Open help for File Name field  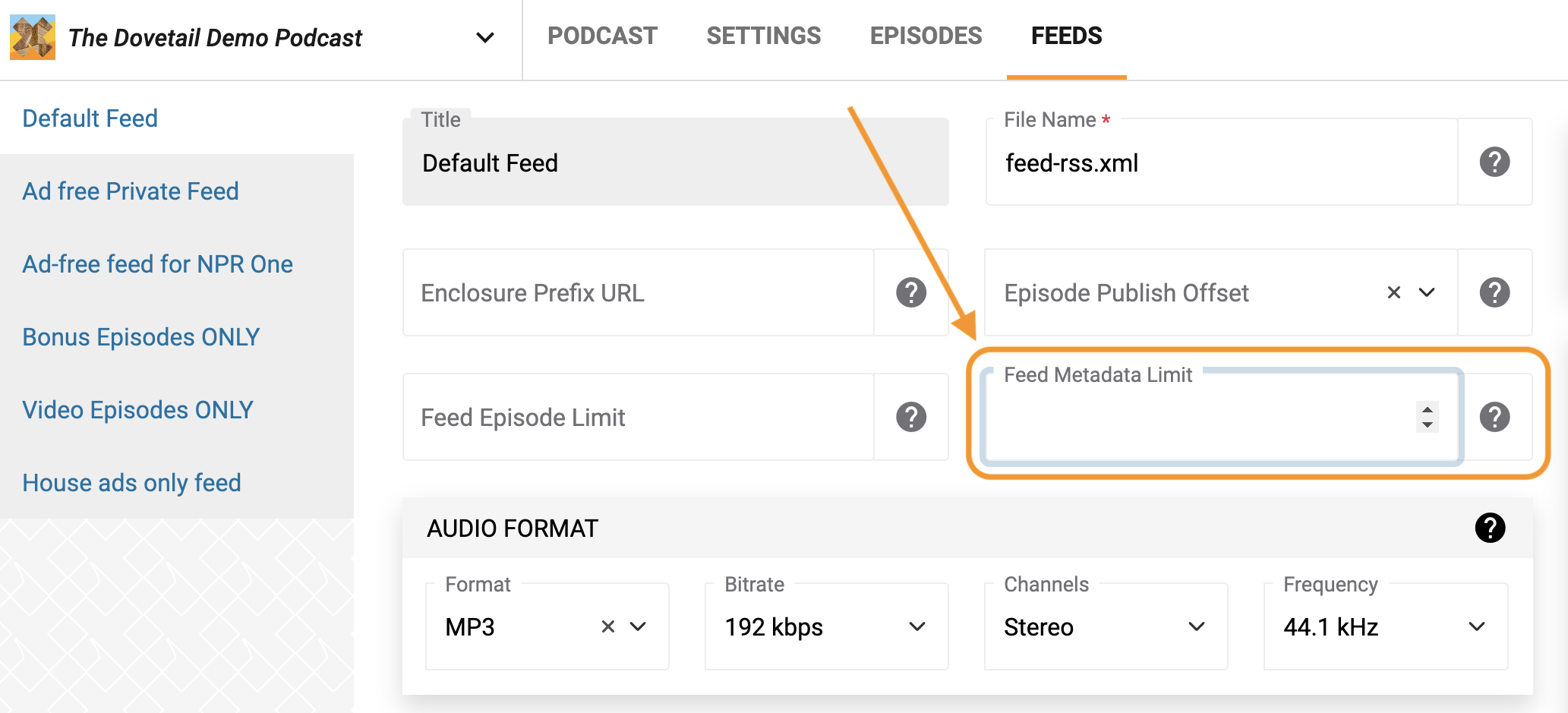(x=1494, y=162)
